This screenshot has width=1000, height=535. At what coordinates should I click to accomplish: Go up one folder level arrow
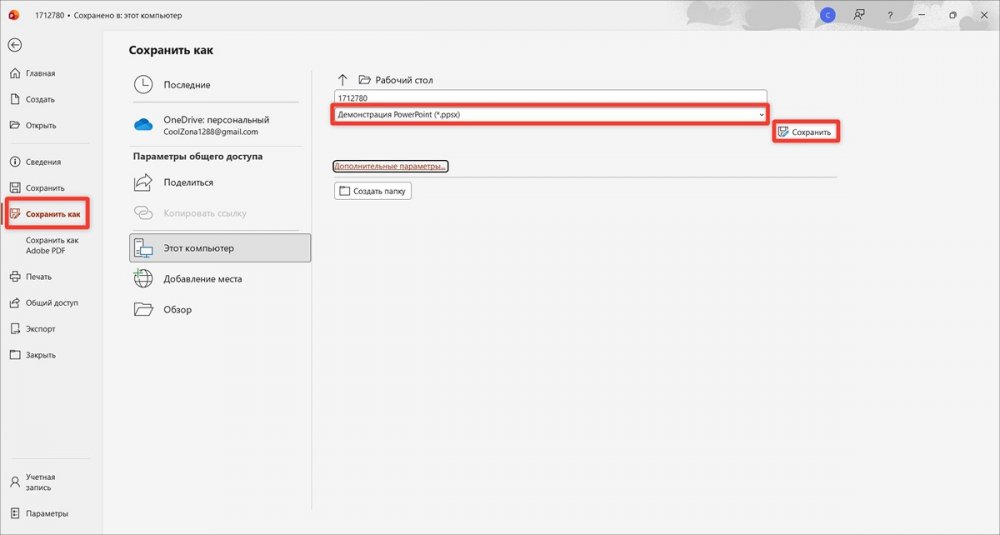coord(343,80)
